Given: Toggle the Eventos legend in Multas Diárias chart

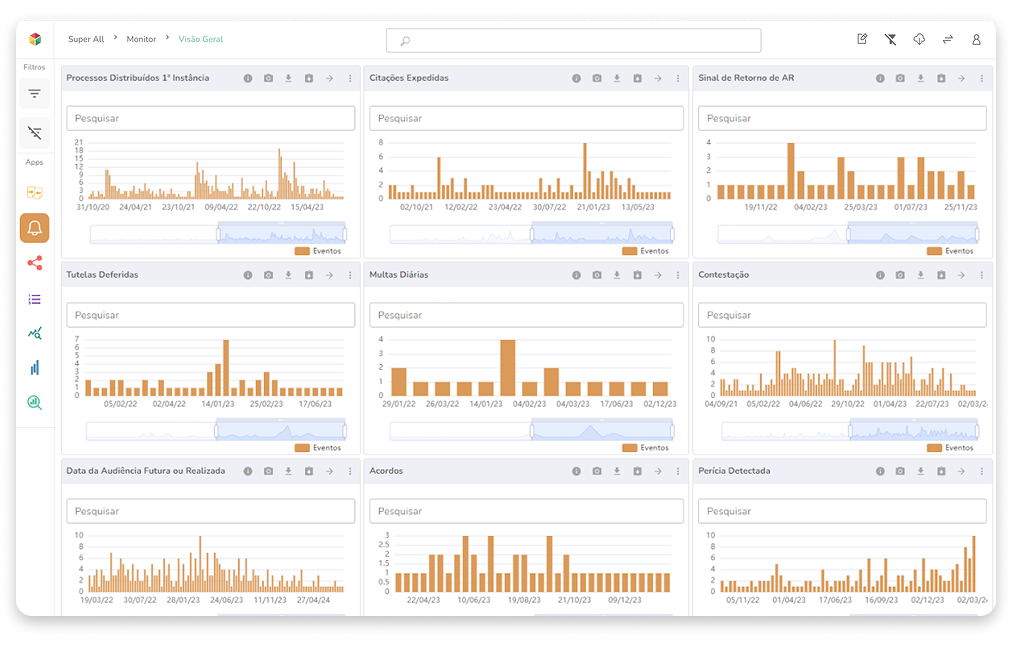Looking at the screenshot, I should point(645,448).
